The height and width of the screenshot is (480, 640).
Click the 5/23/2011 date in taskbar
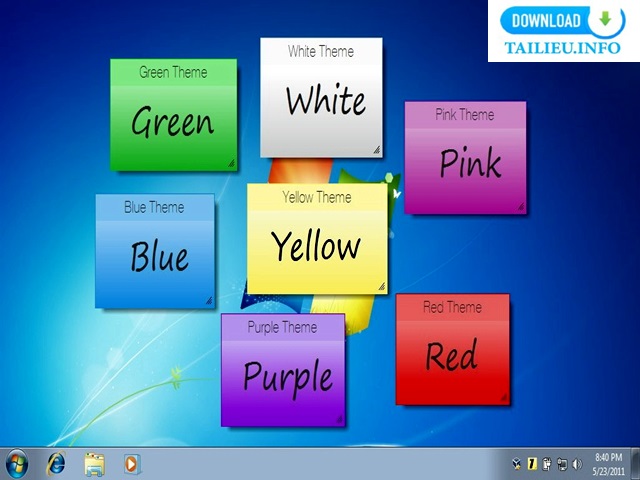pos(609,471)
